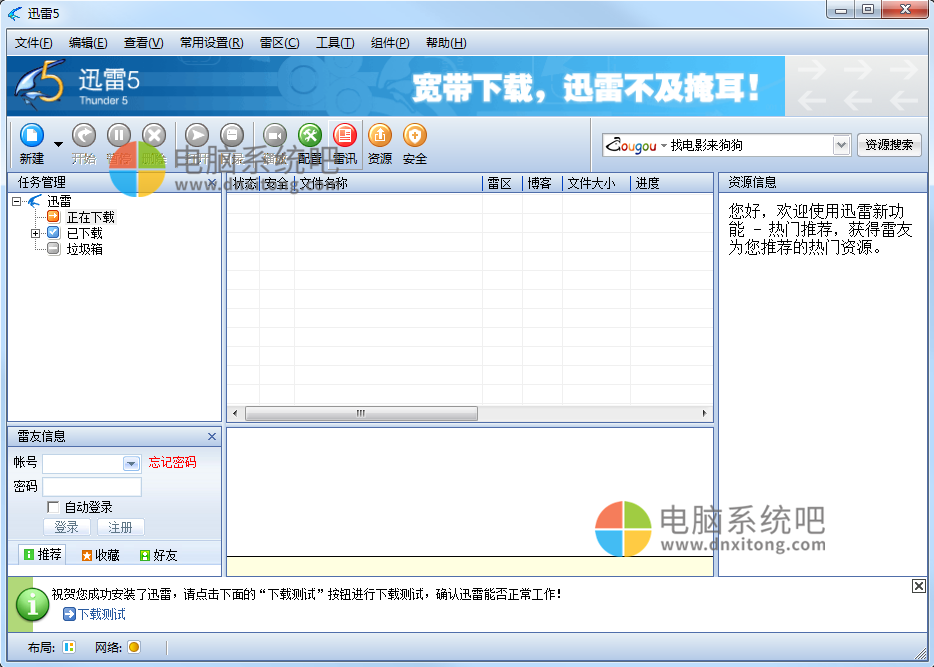Open the dropdown arrow next to 新建

[x=58, y=144]
